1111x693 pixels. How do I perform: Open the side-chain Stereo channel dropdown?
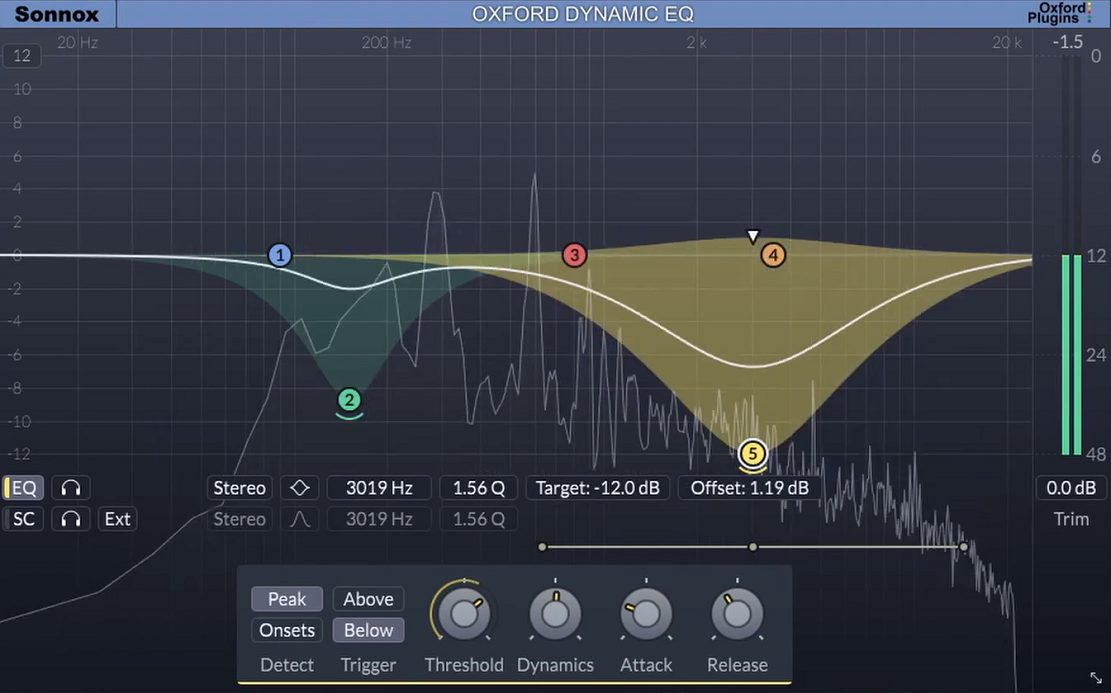coord(239,519)
